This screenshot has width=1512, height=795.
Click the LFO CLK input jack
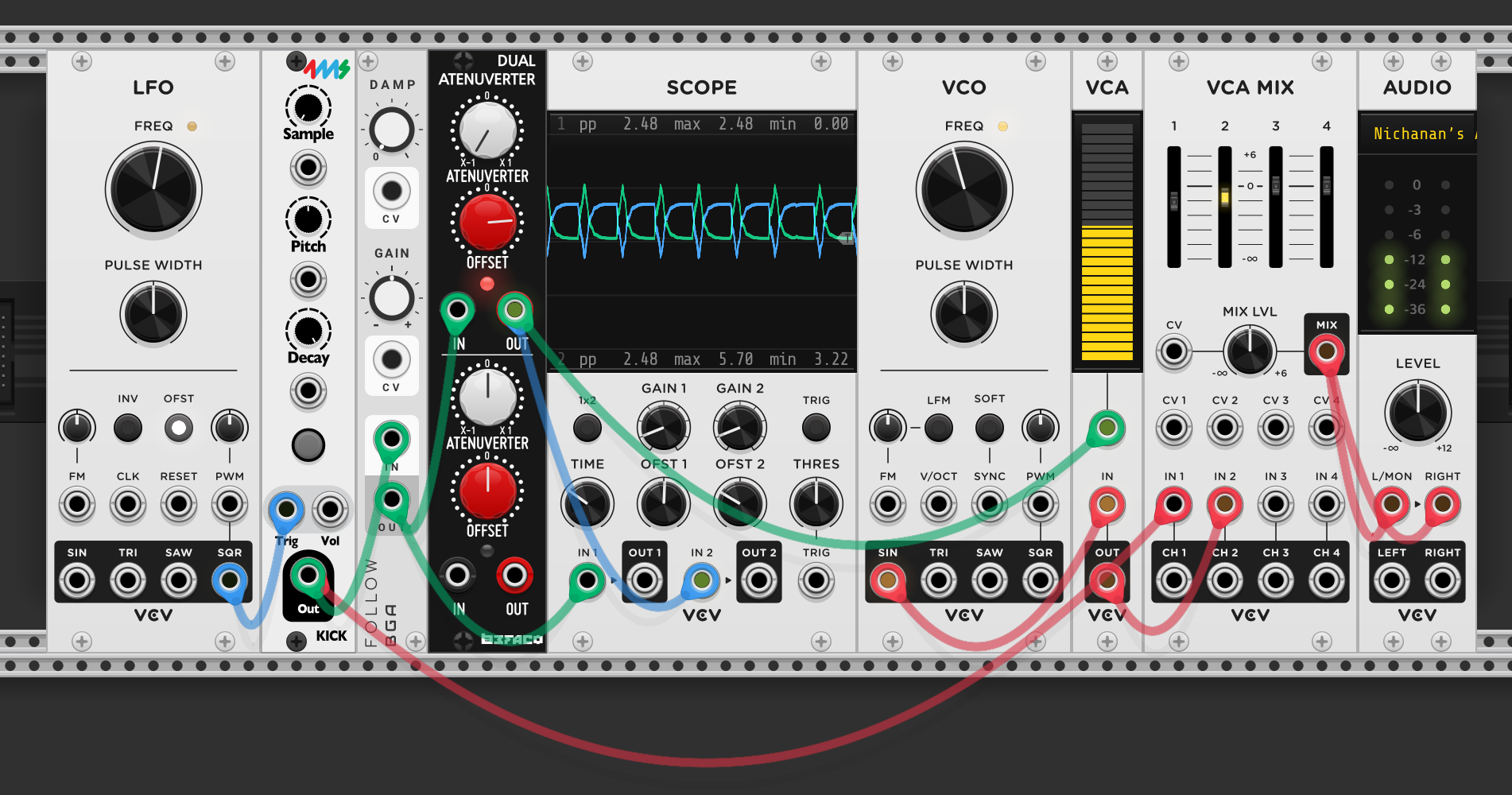(128, 504)
